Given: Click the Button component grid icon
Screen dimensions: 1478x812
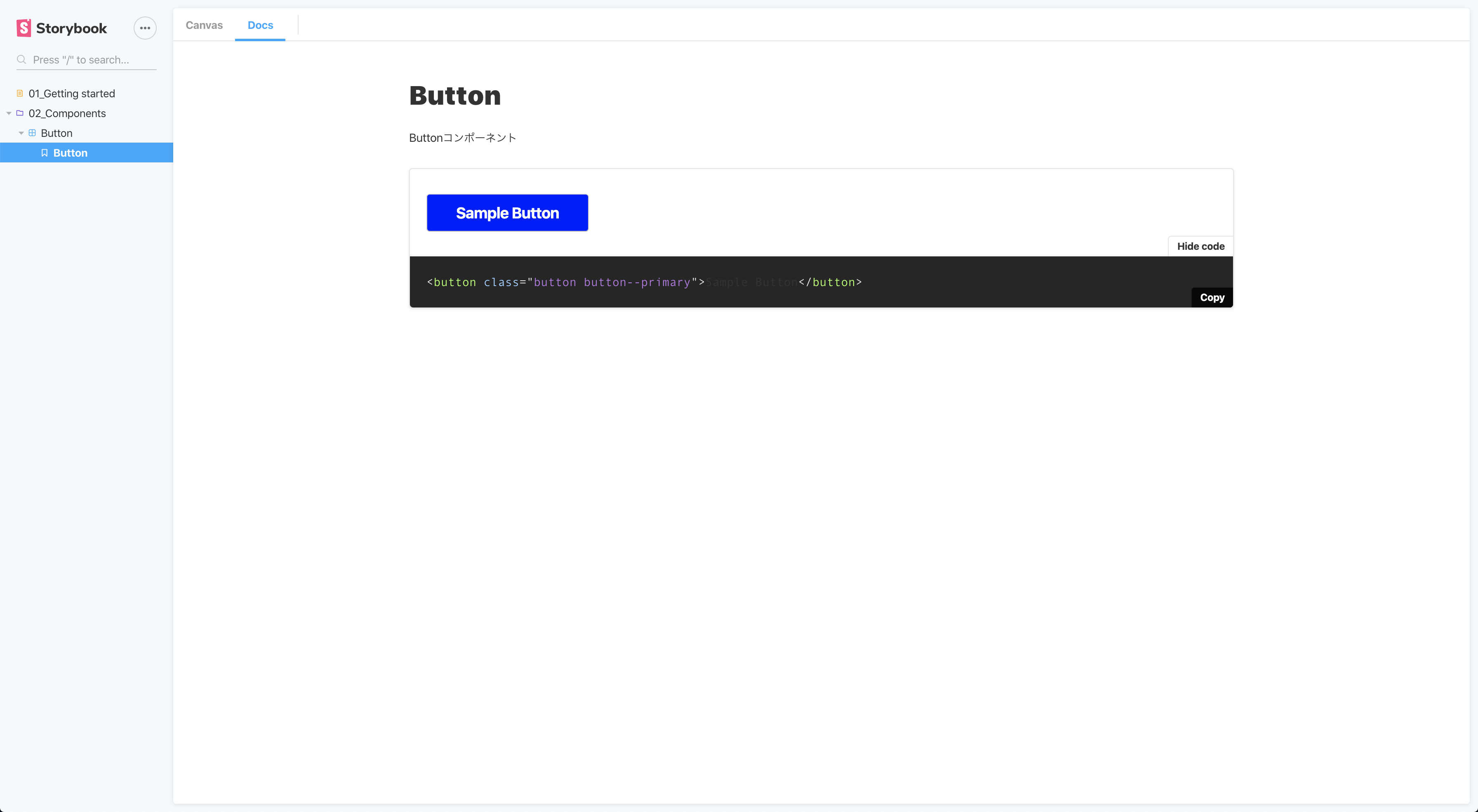Looking at the screenshot, I should [32, 133].
